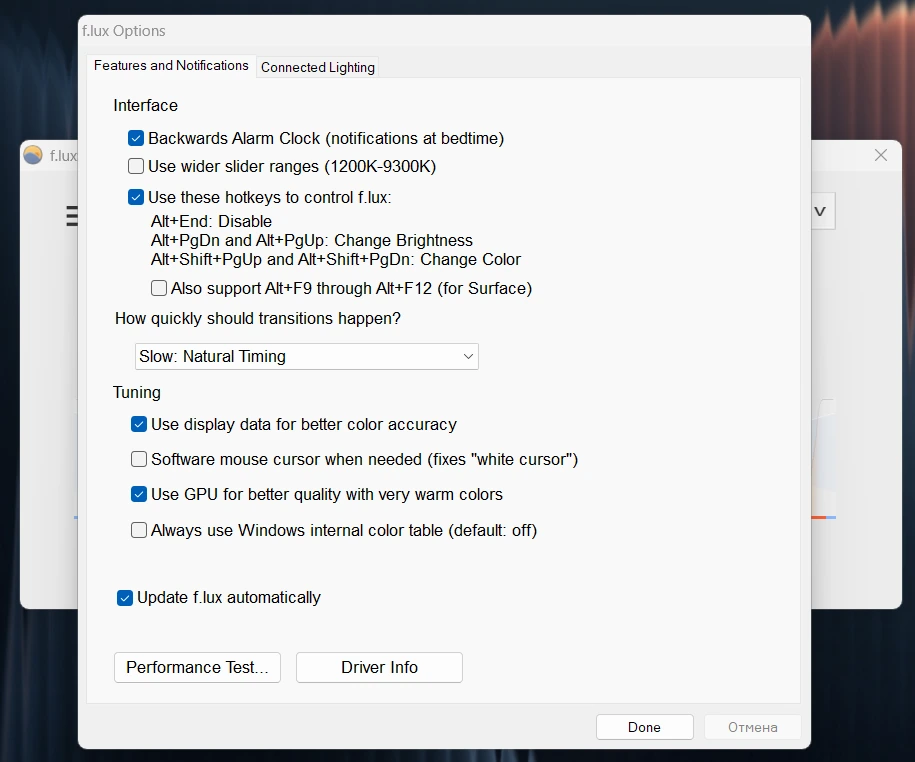Toggle hotkeys to control f.lux checkbox

tap(136, 197)
